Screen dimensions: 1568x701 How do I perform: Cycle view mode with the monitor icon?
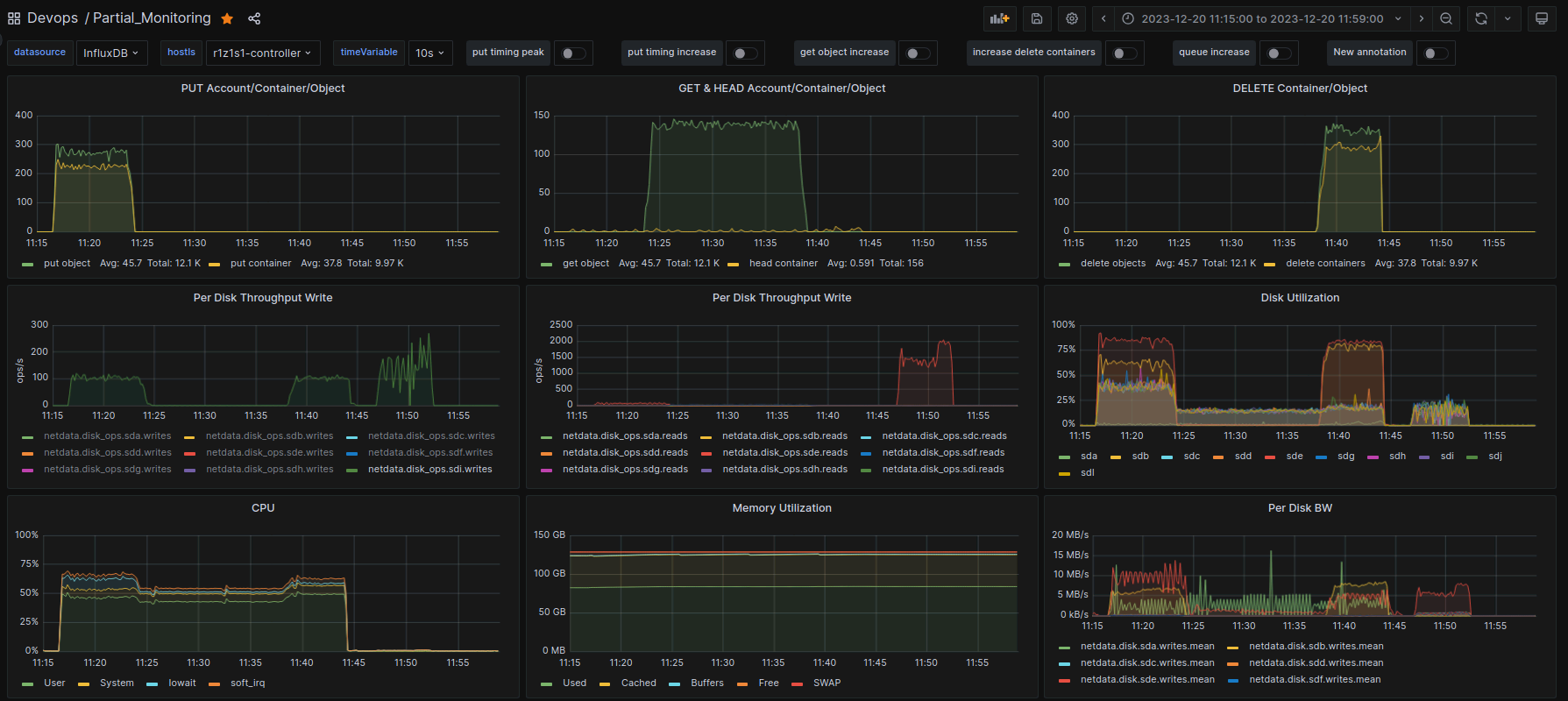point(1542,18)
